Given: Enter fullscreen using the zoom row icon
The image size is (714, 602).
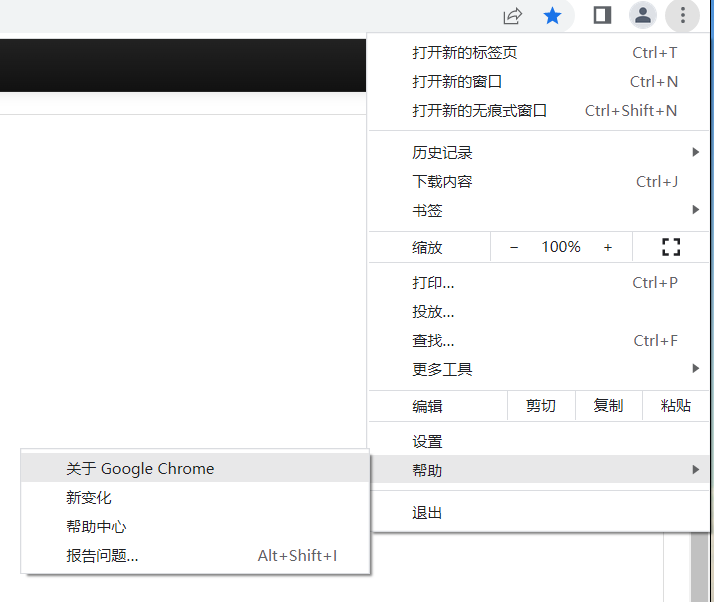Looking at the screenshot, I should [671, 247].
